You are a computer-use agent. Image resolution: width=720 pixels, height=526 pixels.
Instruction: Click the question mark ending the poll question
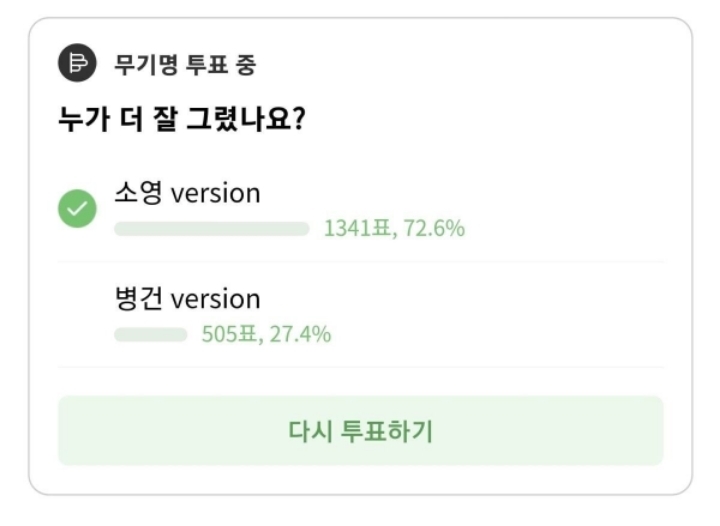tap(298, 121)
